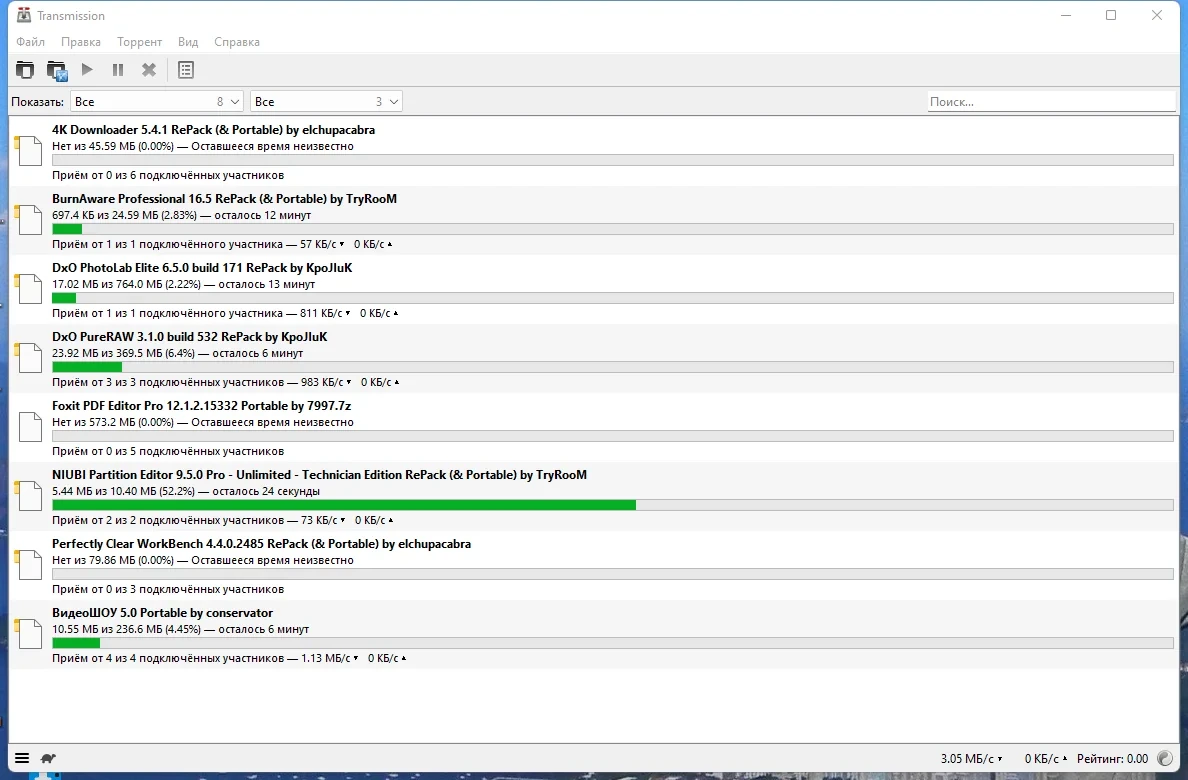Click the Transmission app icon in title bar

coord(24,15)
